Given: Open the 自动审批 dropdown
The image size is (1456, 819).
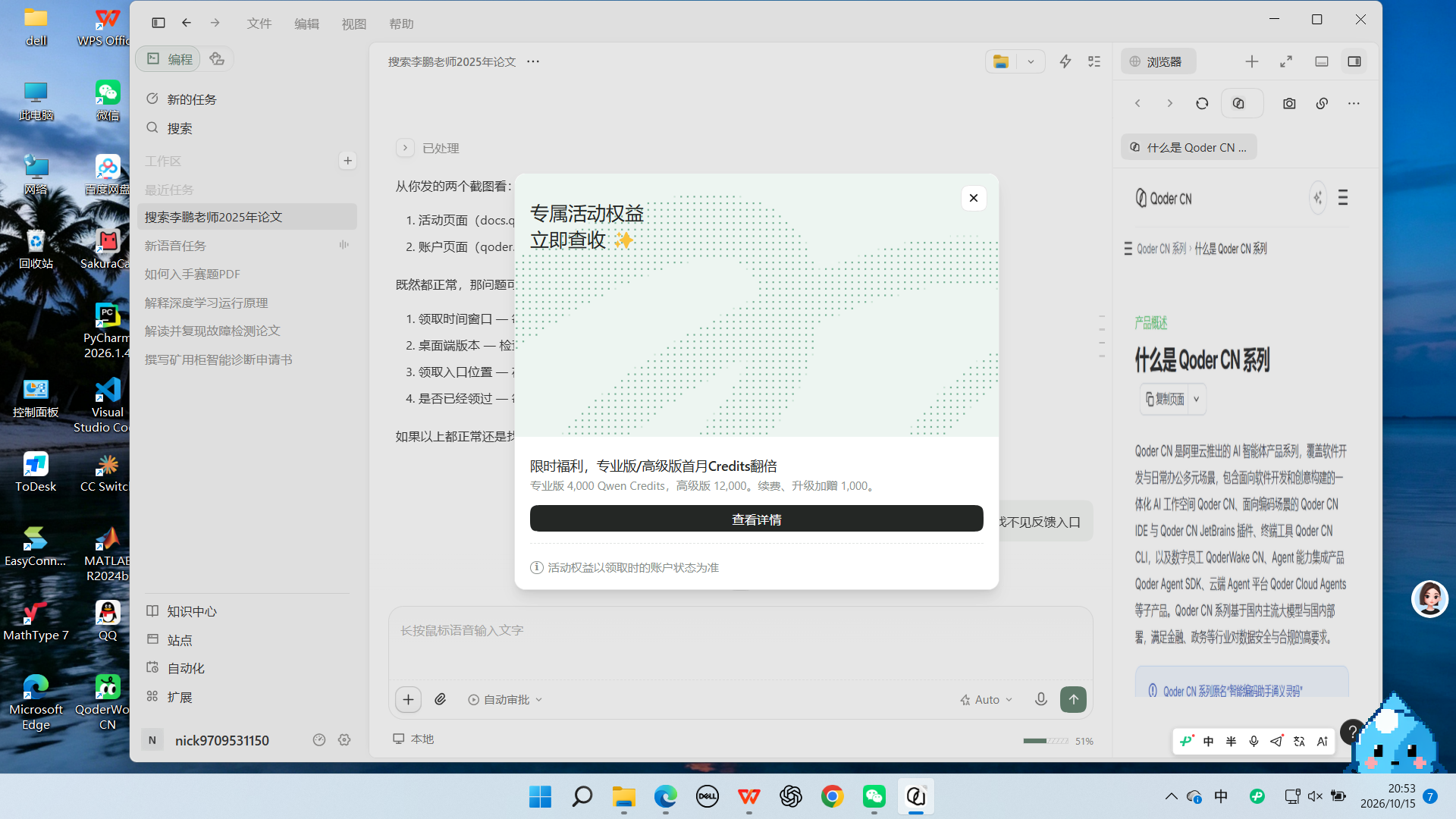Looking at the screenshot, I should coord(505,699).
